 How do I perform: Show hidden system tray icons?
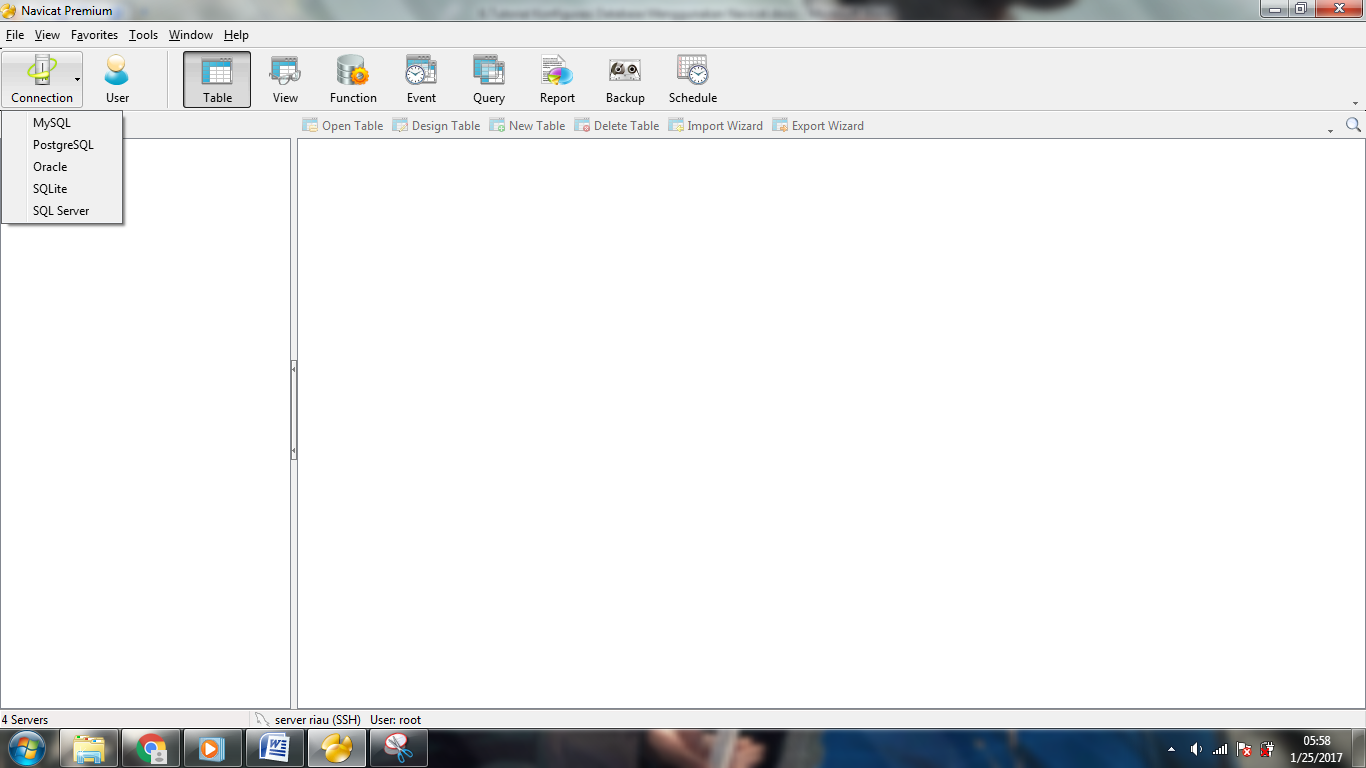[x=1172, y=749]
